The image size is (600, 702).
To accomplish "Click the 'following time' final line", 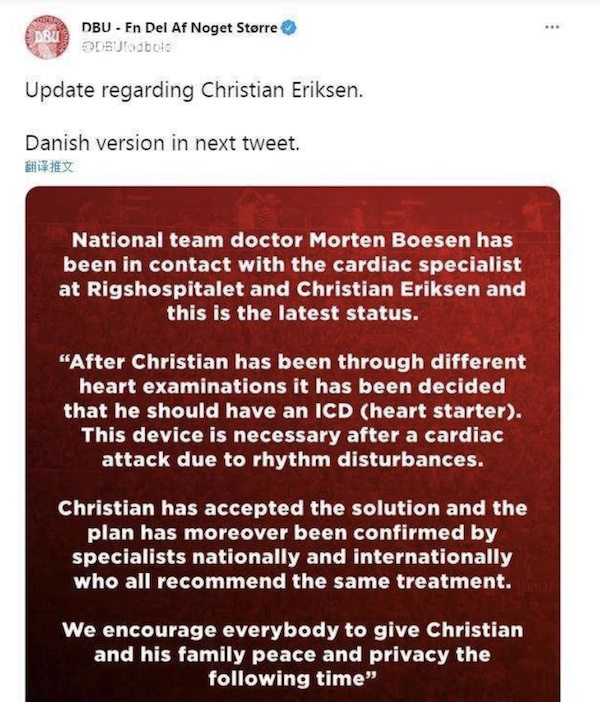I will point(292,679).
